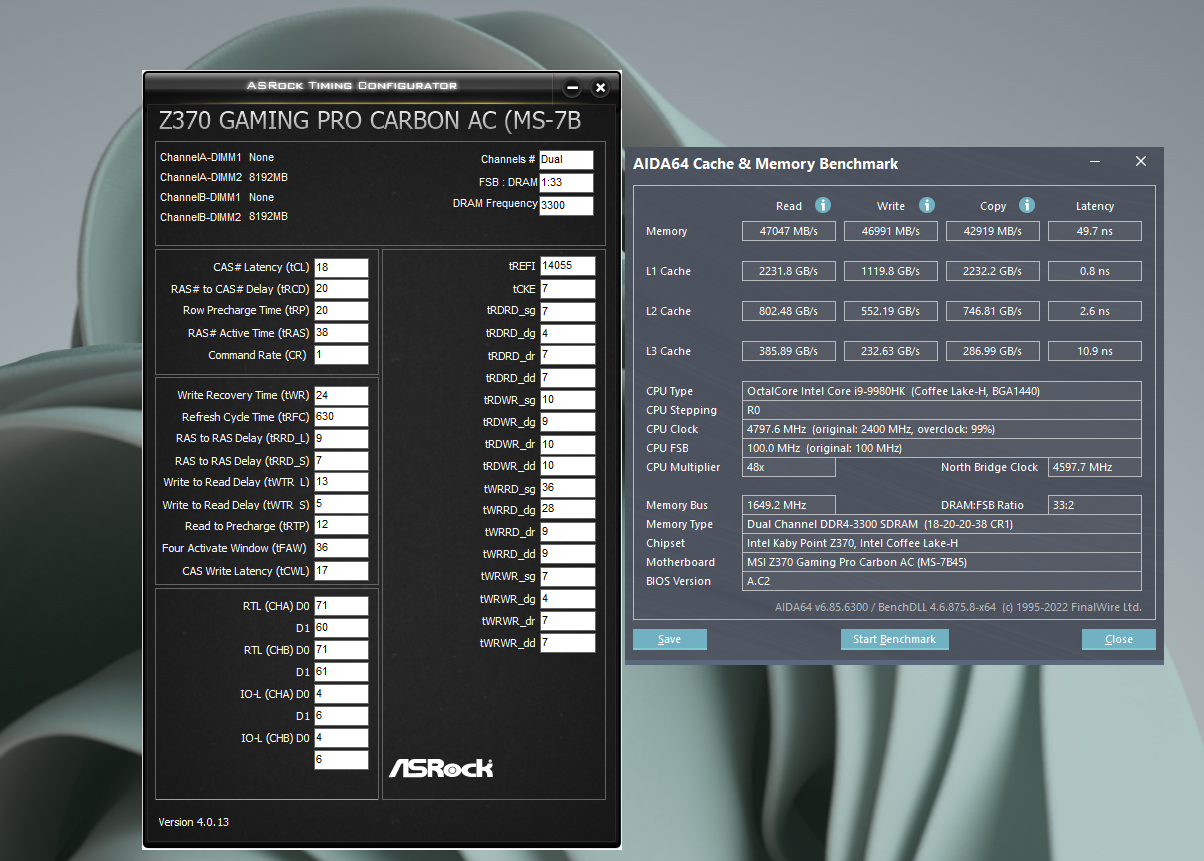This screenshot has height=861, width=1204.
Task: Click Start Benchmark button
Action: coord(894,639)
